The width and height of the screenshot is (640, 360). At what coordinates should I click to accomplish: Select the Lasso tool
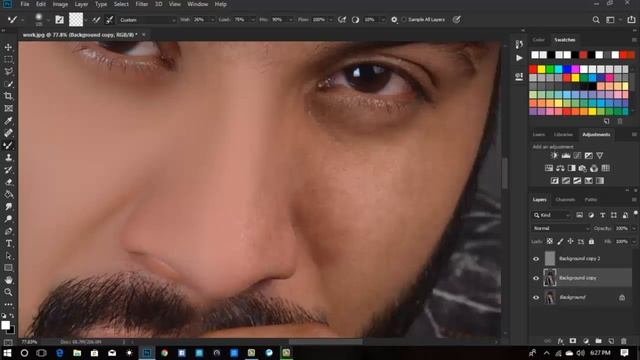[8, 72]
